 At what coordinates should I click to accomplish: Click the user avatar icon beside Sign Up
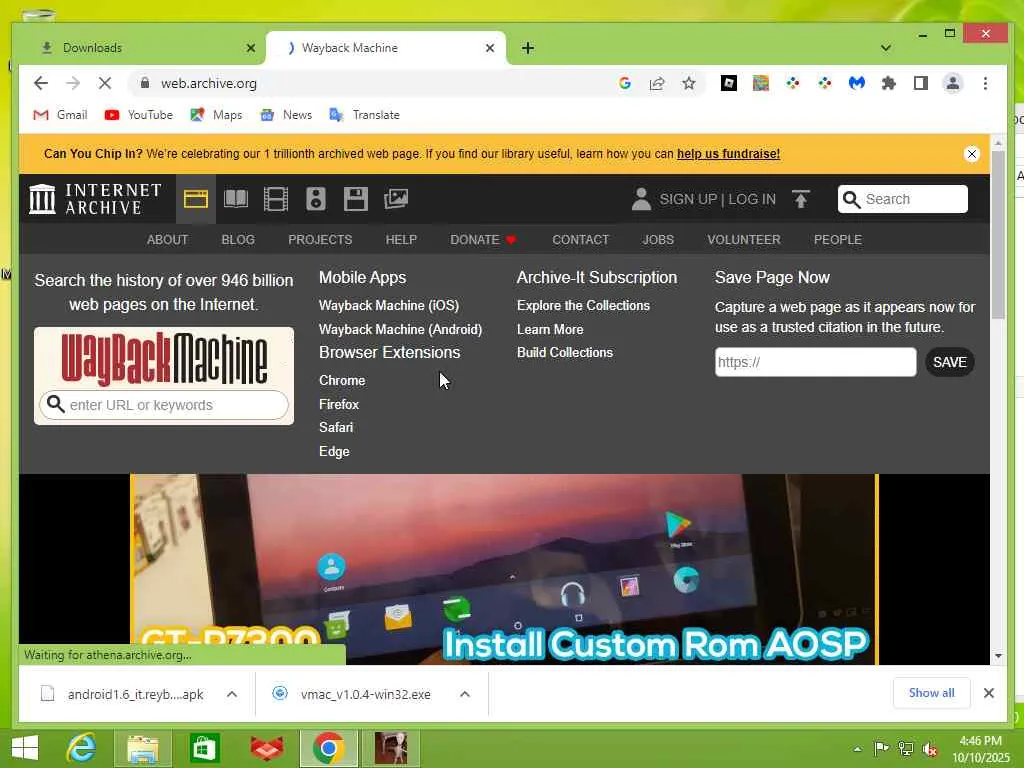pyautogui.click(x=641, y=199)
